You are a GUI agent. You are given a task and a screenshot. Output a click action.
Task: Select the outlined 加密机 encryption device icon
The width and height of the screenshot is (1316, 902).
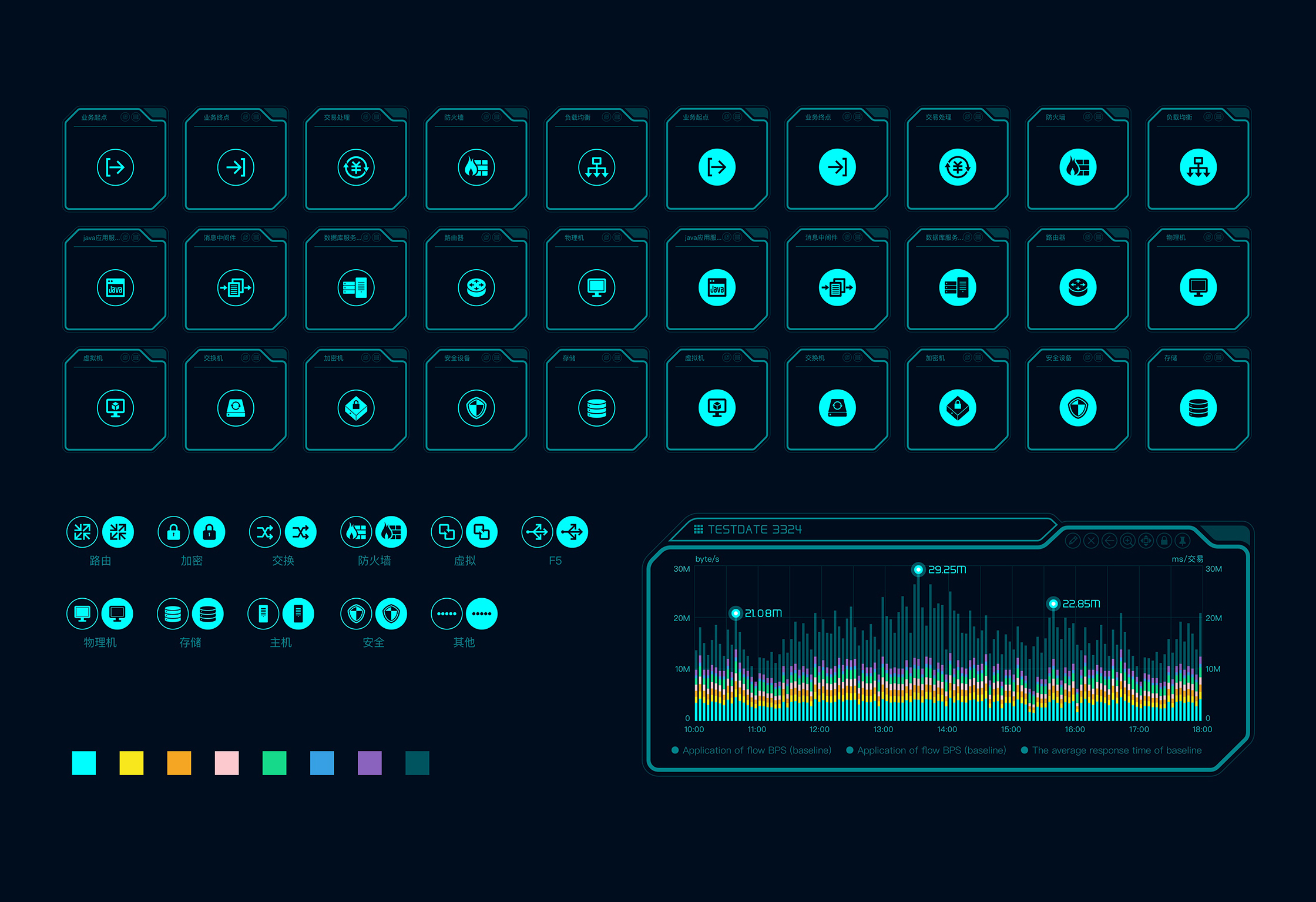pos(356,408)
